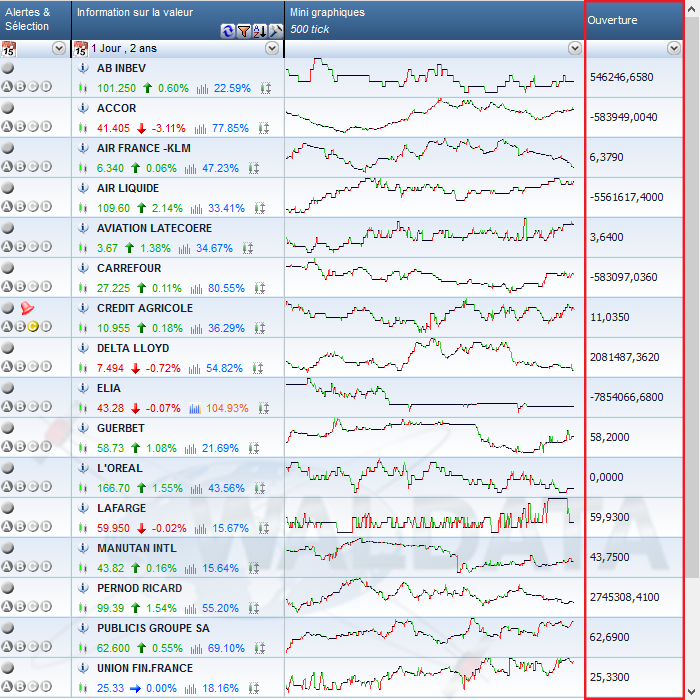Open info icon for AB INBEV
This screenshot has width=700, height=700.
[x=83, y=68]
